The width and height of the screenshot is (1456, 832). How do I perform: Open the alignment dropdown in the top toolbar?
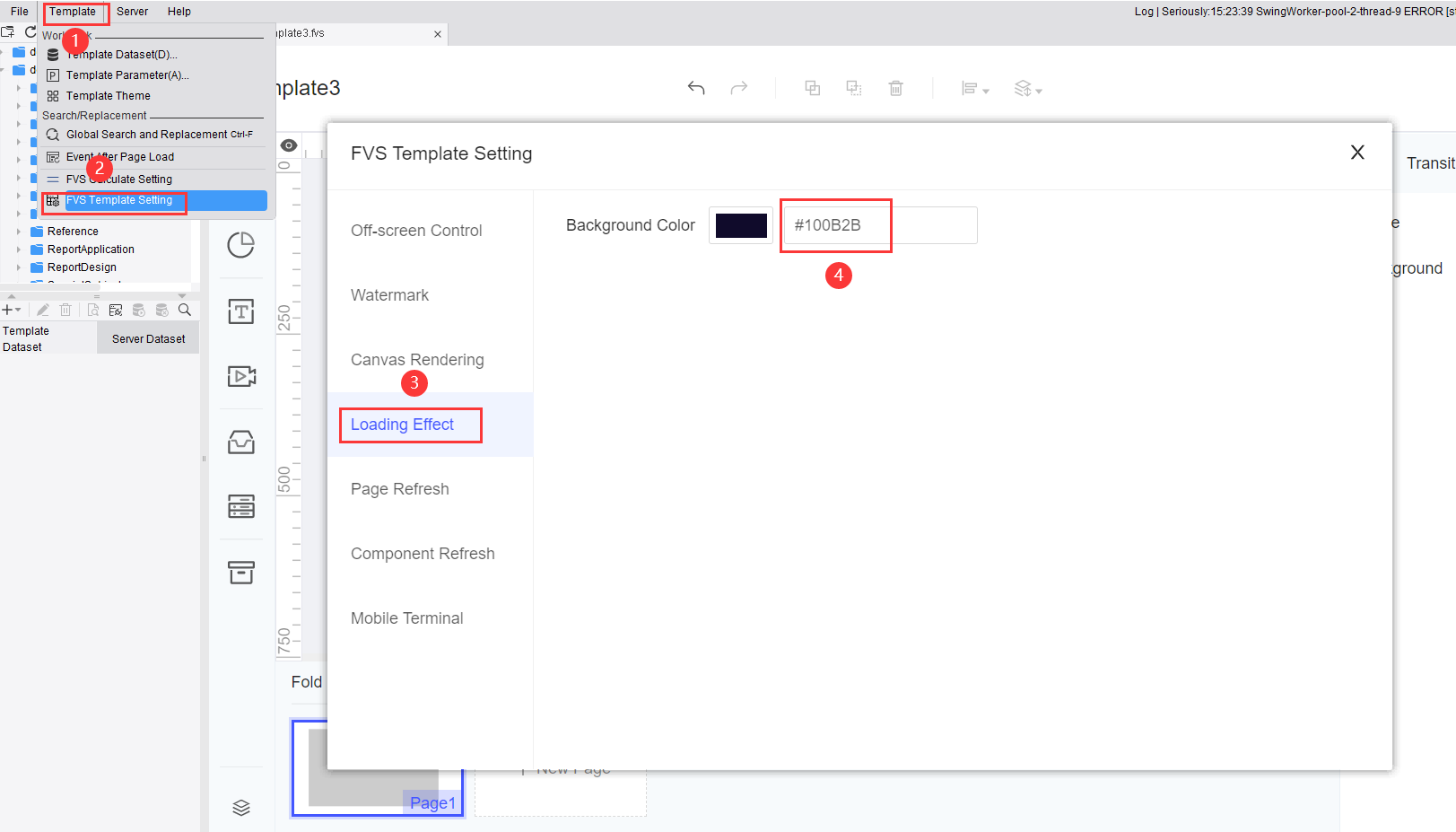pyautogui.click(x=975, y=88)
